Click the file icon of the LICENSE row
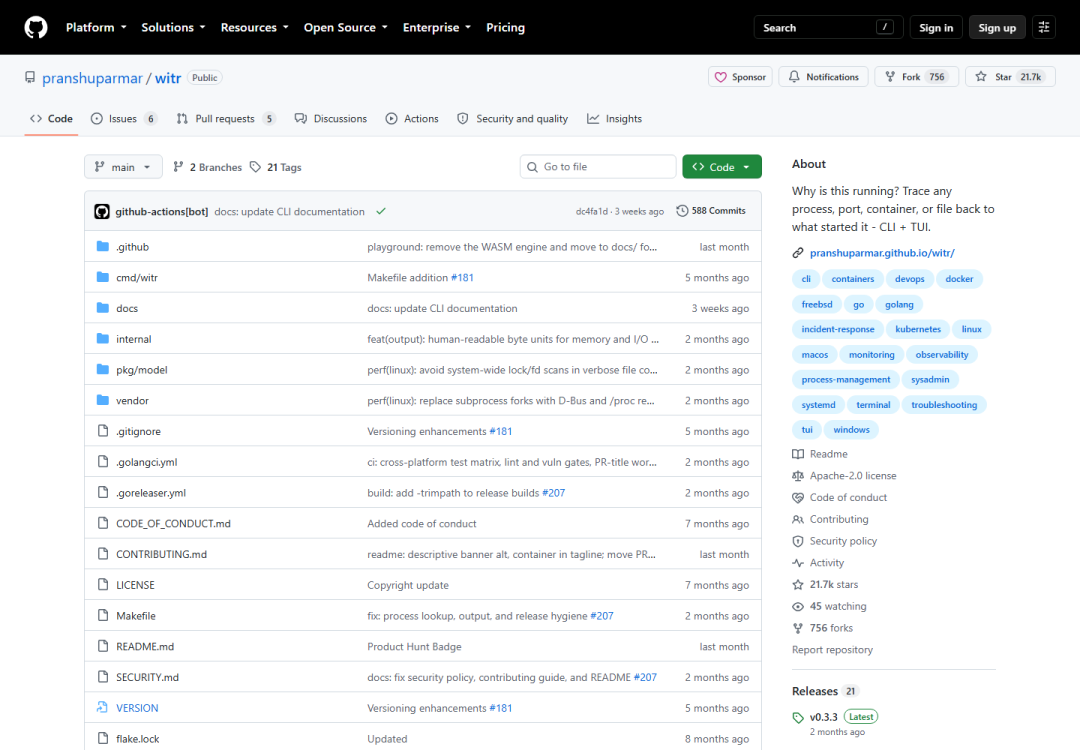1080x750 pixels. 103,585
